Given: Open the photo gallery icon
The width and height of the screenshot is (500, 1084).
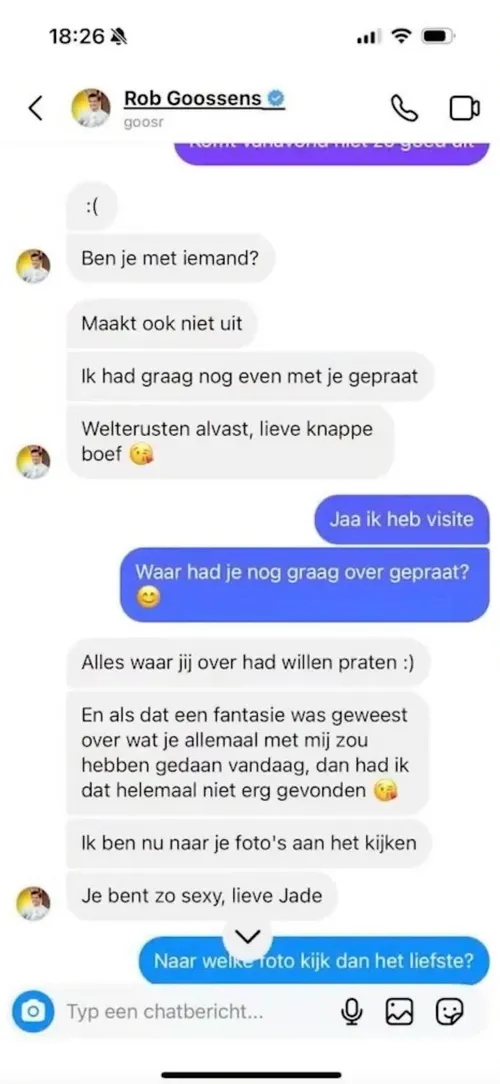Looking at the screenshot, I should point(399,1013).
